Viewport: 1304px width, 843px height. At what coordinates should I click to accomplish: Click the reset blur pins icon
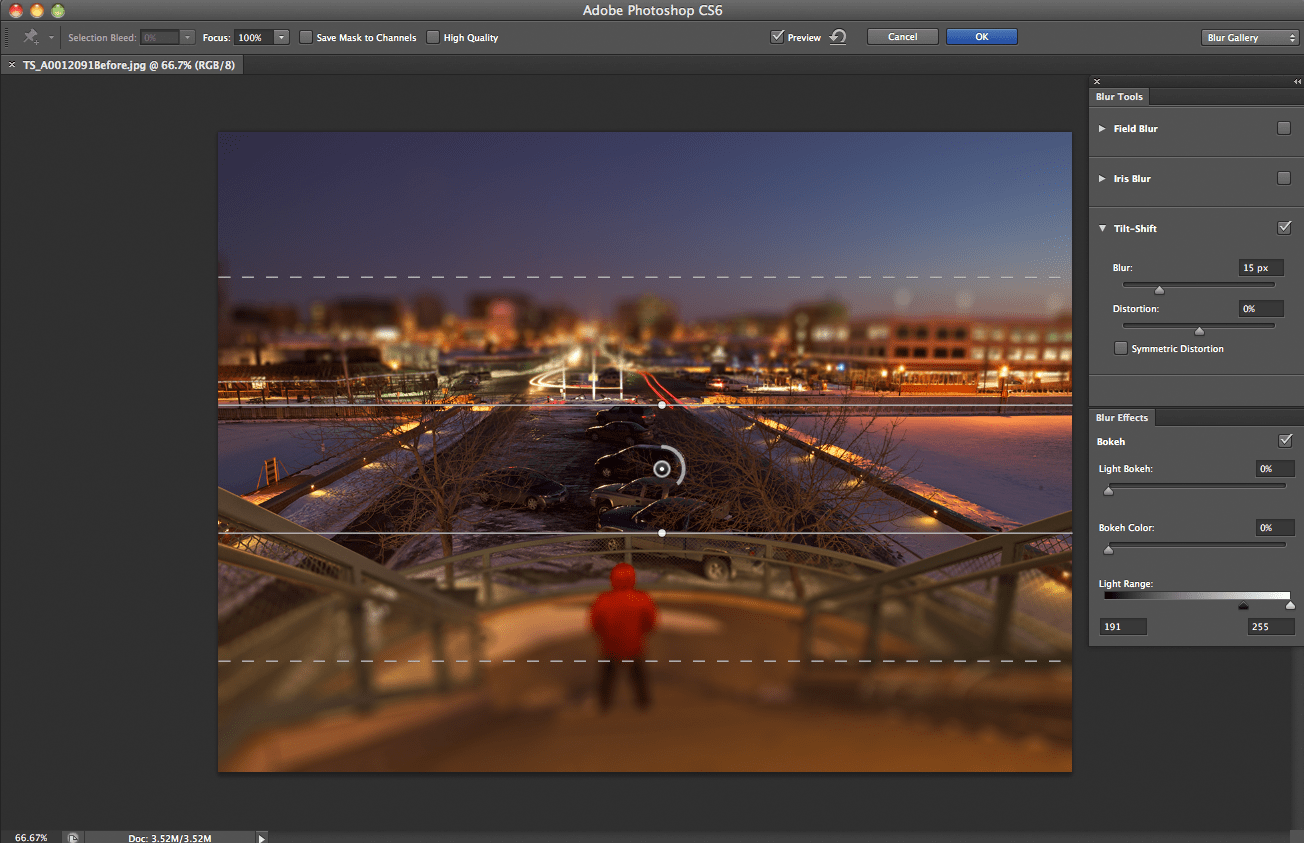838,37
